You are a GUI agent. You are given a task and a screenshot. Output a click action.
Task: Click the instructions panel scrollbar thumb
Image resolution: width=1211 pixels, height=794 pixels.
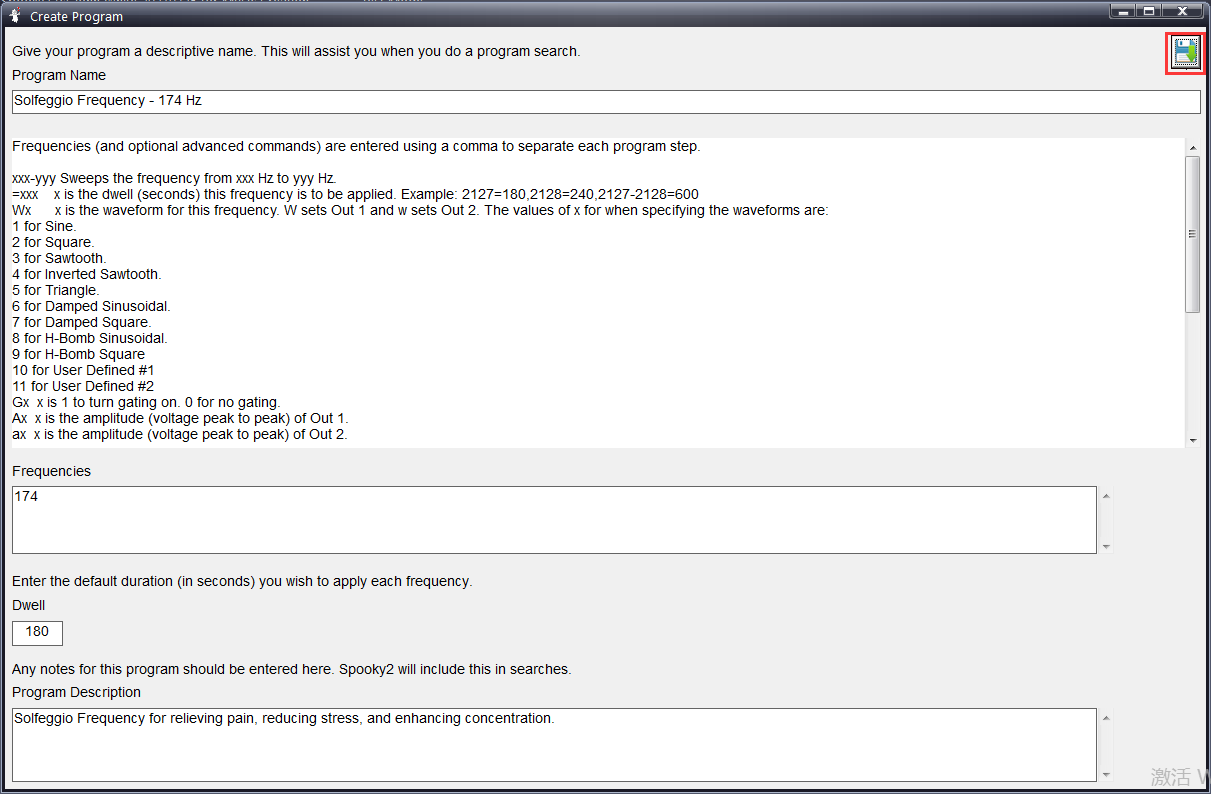pos(1192,234)
